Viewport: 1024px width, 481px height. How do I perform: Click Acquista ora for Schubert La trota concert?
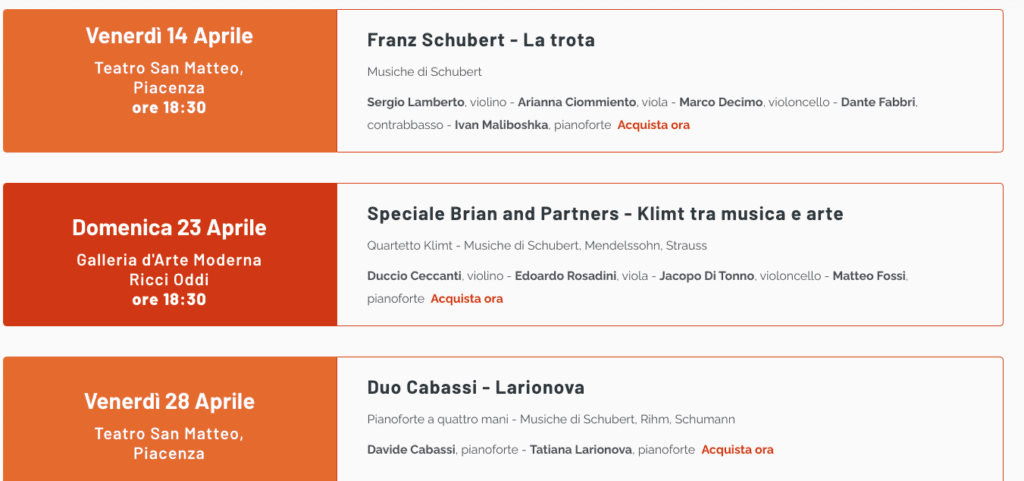[653, 125]
